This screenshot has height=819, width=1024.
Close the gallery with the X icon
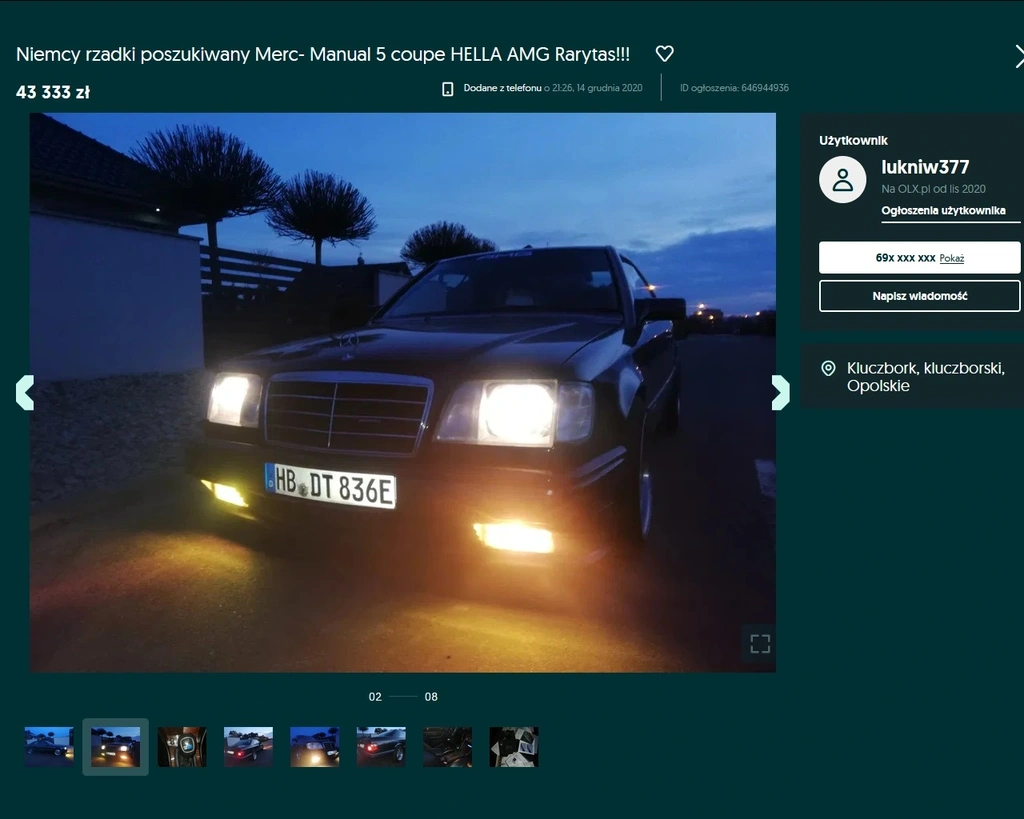pos(1019,56)
